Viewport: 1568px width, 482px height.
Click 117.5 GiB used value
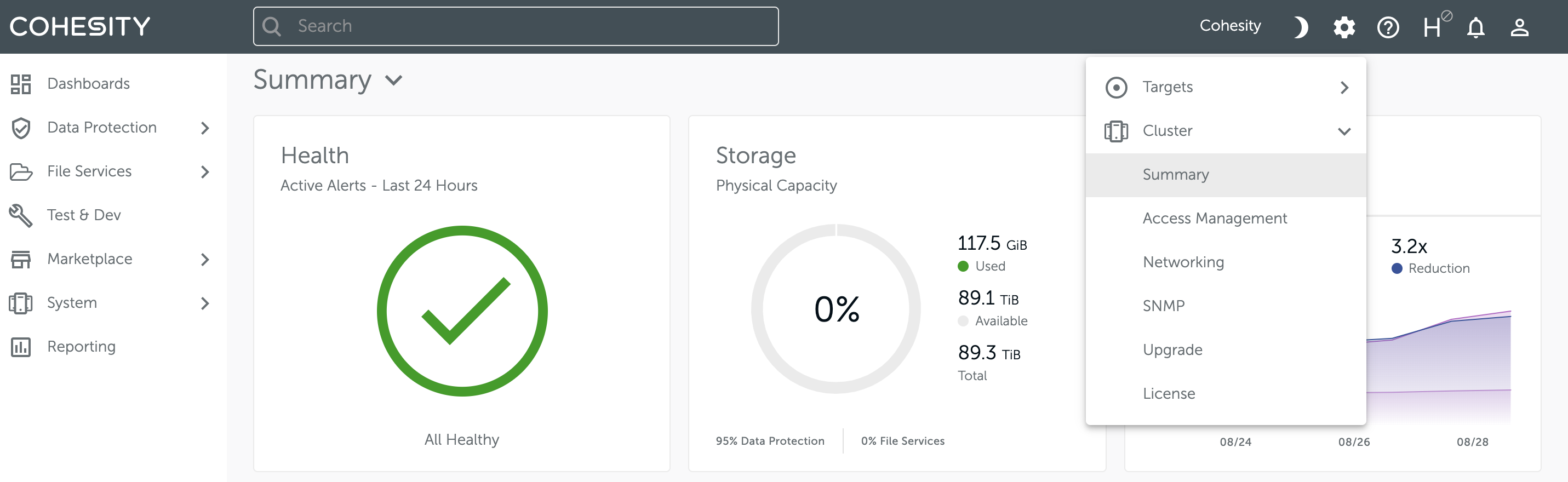[992, 243]
